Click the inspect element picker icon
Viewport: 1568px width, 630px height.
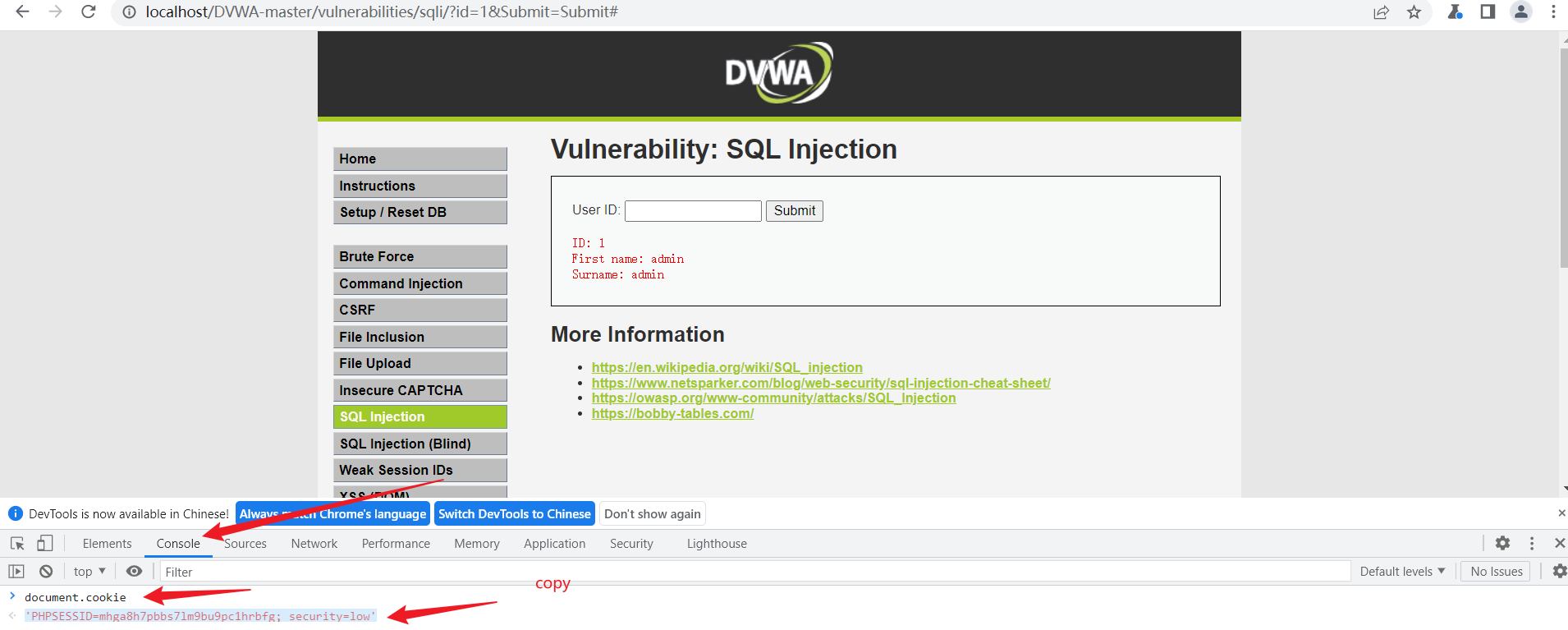click(x=17, y=544)
